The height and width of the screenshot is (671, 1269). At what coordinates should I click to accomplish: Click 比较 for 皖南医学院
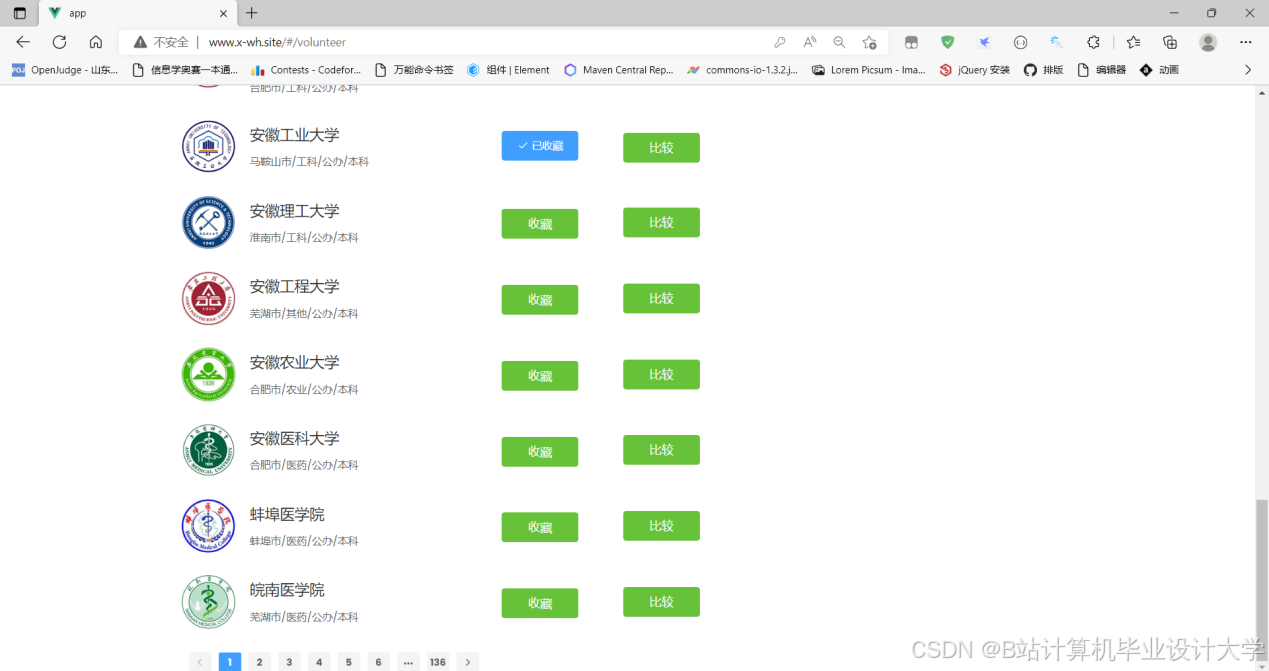[661, 602]
